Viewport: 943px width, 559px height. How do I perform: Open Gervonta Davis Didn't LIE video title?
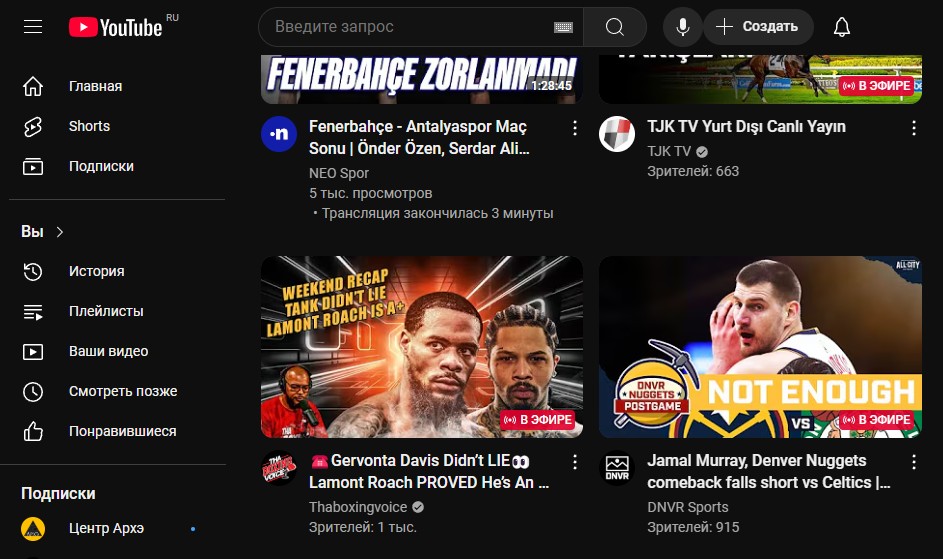[429, 472]
